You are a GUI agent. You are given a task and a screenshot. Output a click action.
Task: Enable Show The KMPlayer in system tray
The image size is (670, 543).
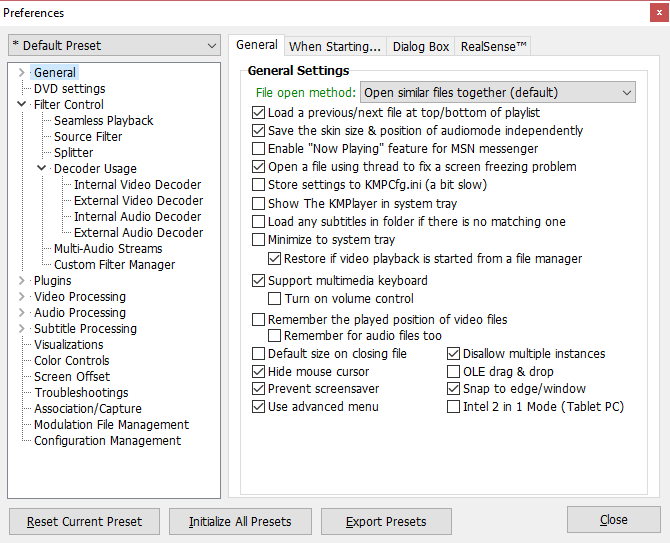259,203
